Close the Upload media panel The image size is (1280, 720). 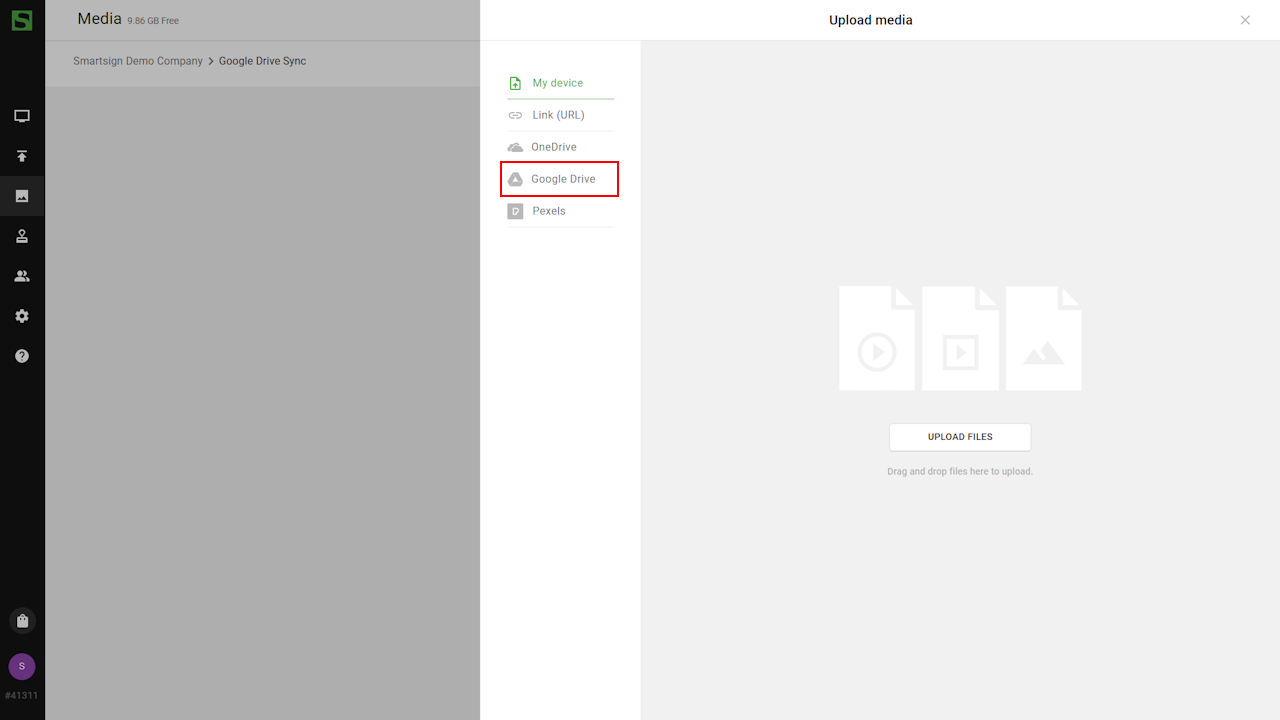point(1245,20)
